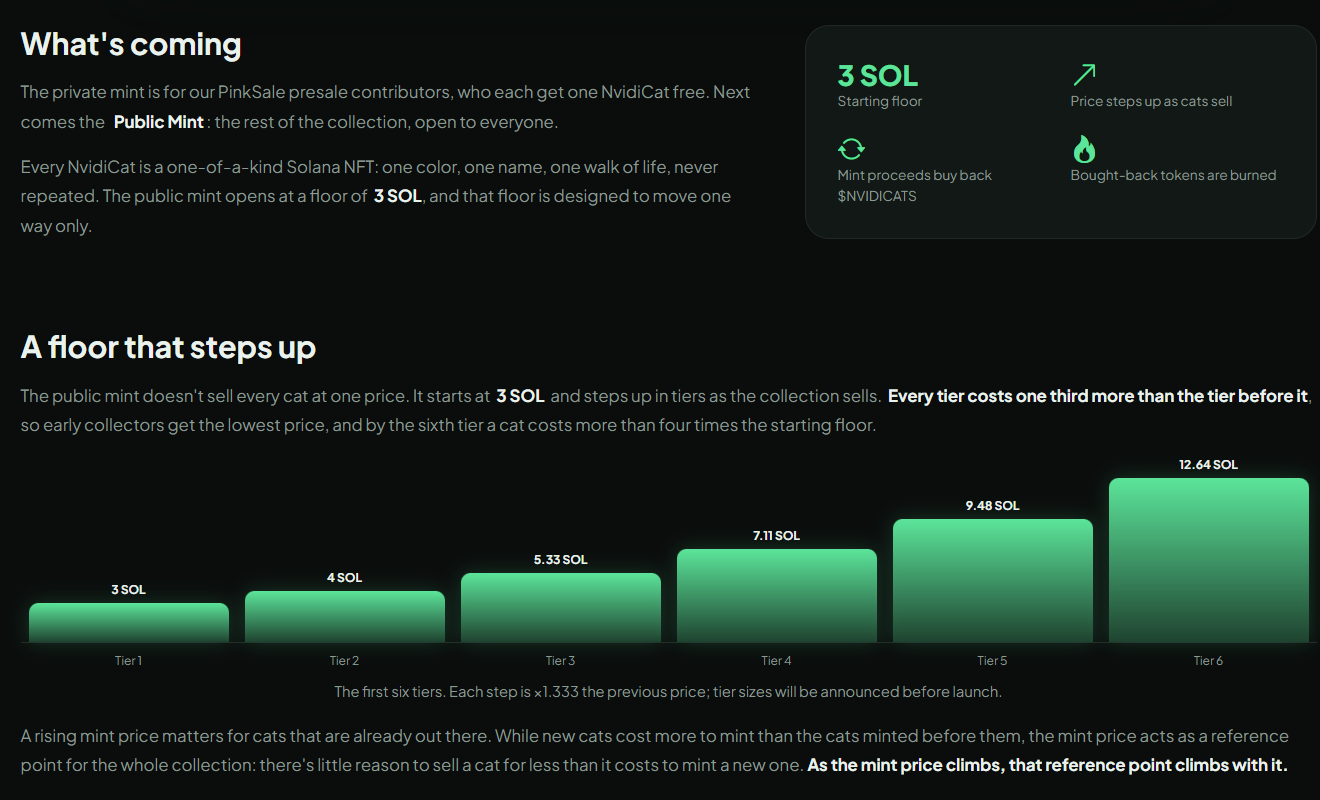Click the green 3 SOL starting floor figure
Image resolution: width=1320 pixels, height=800 pixels.
click(x=878, y=76)
